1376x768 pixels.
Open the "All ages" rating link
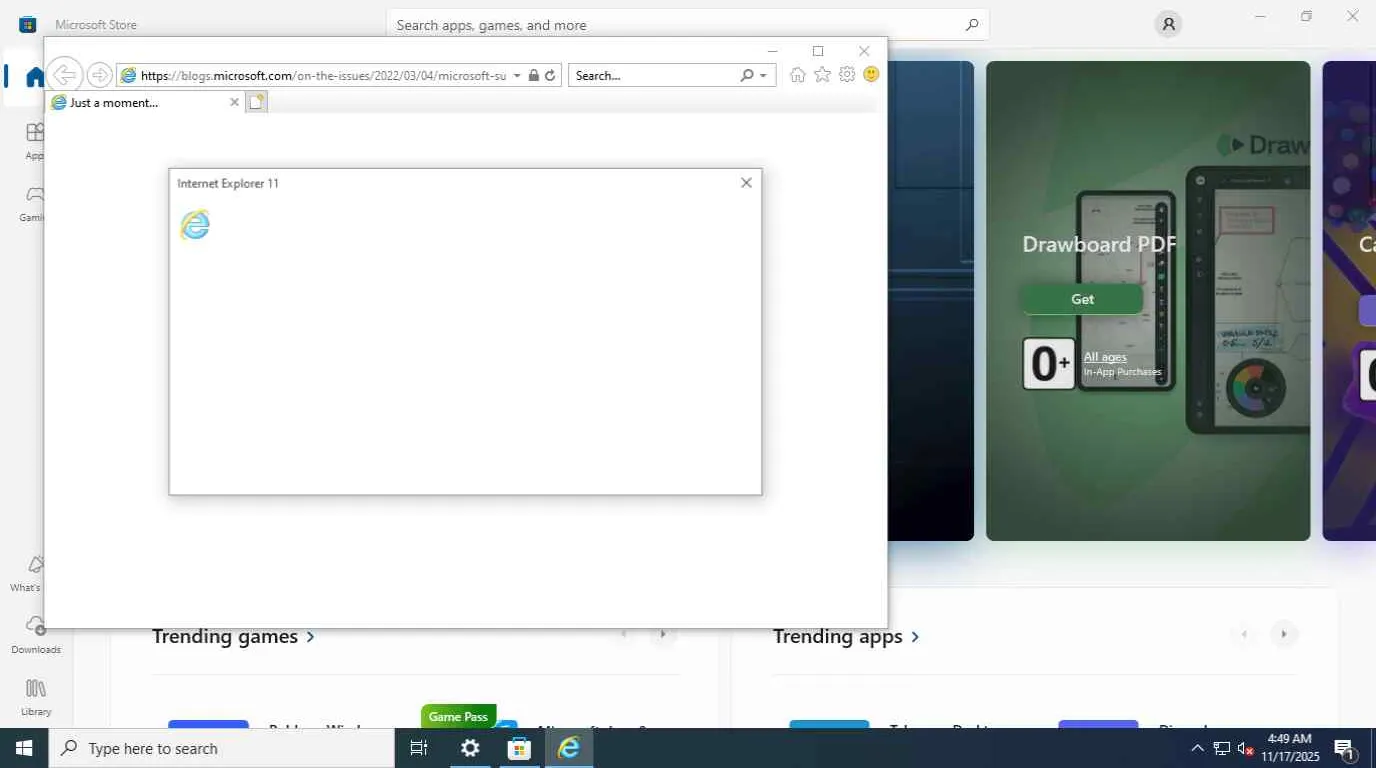coord(1105,357)
